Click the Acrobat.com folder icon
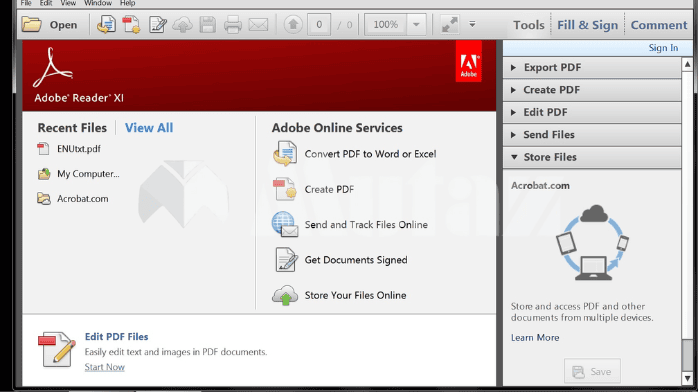The image size is (698, 392). coord(44,198)
